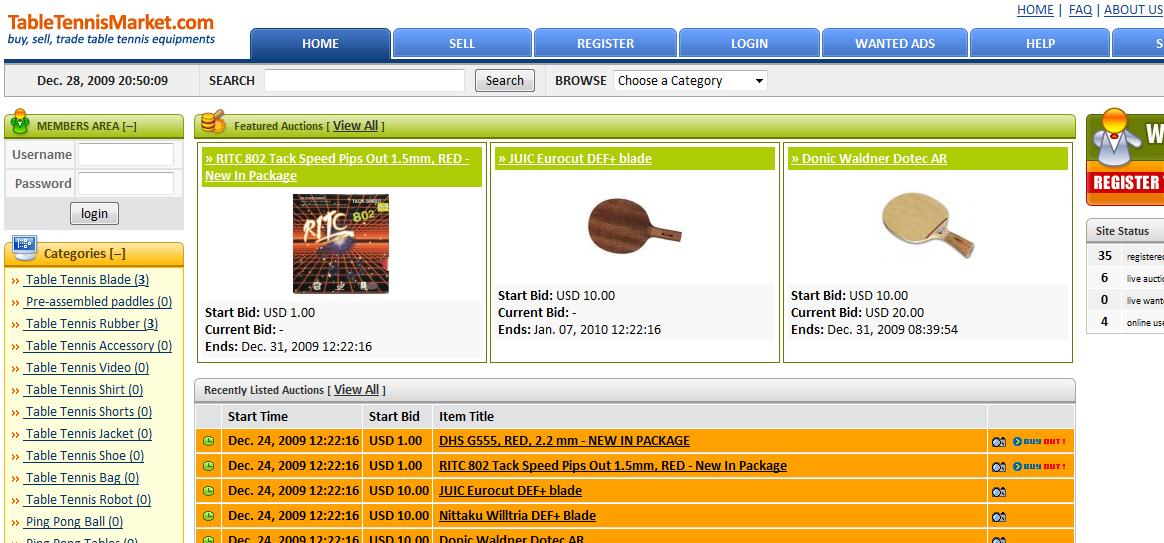
Task: Open Table Tennis Rubber category
Action: point(91,324)
